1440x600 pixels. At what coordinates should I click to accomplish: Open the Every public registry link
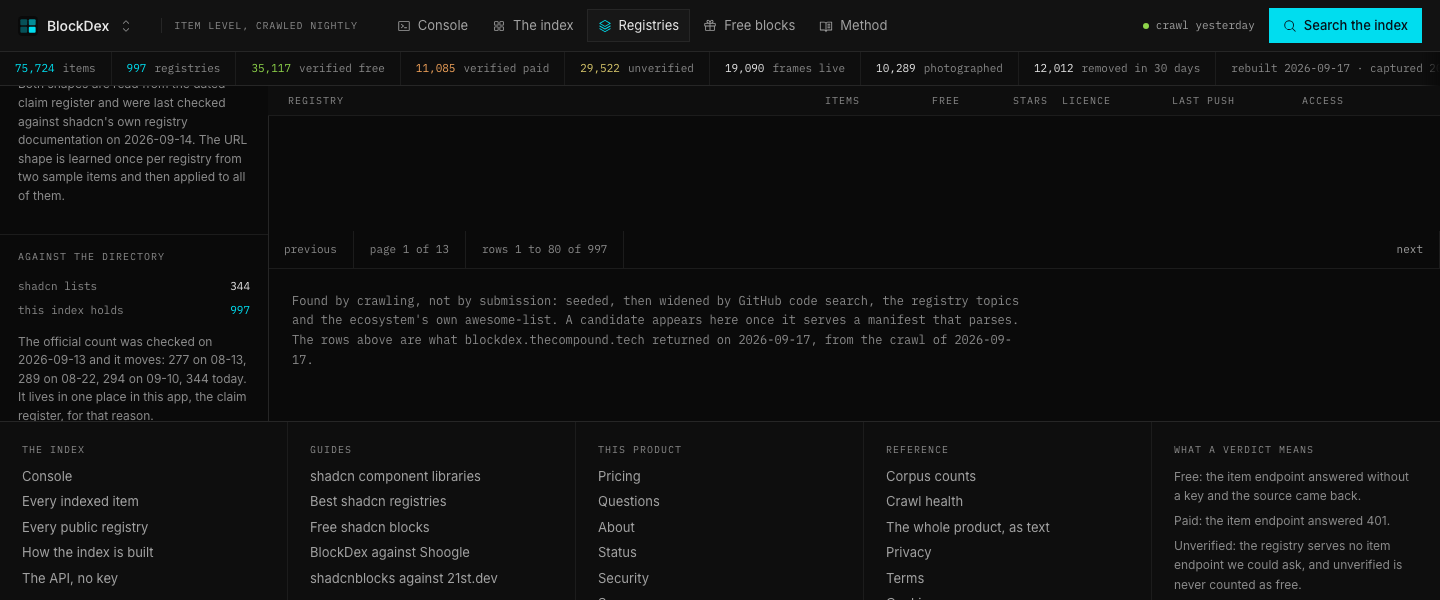click(x=85, y=528)
